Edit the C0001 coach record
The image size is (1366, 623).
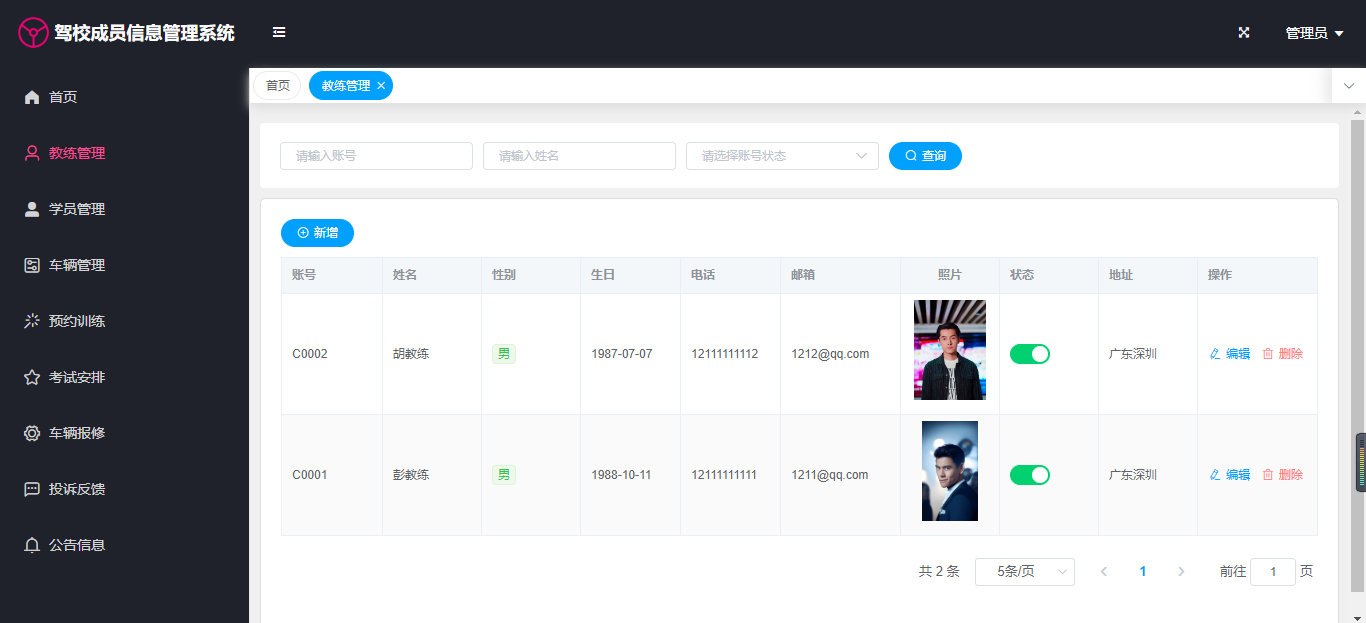click(1230, 475)
